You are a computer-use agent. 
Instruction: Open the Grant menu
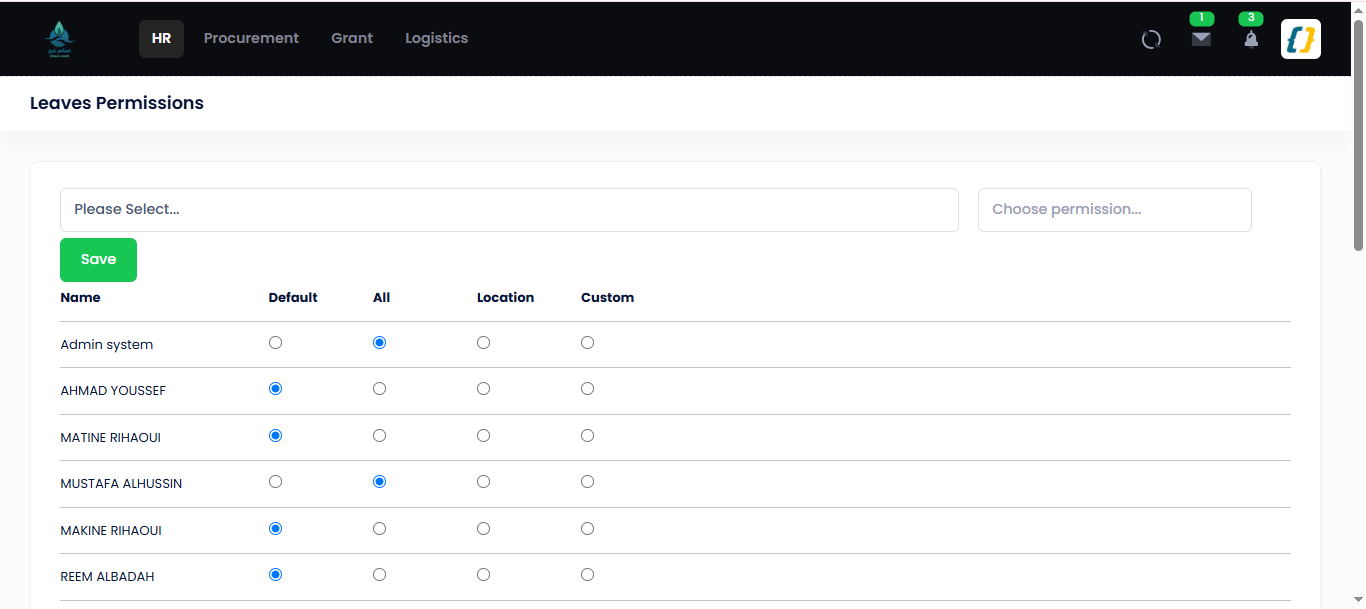coord(352,39)
